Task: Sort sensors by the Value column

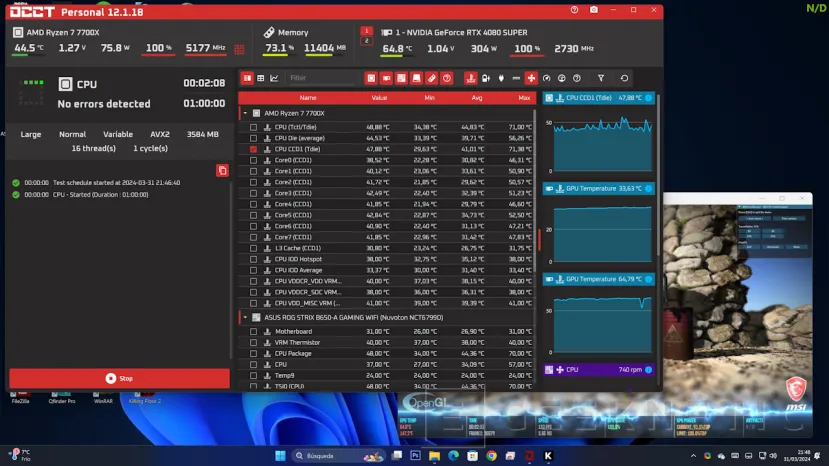Action: point(379,98)
